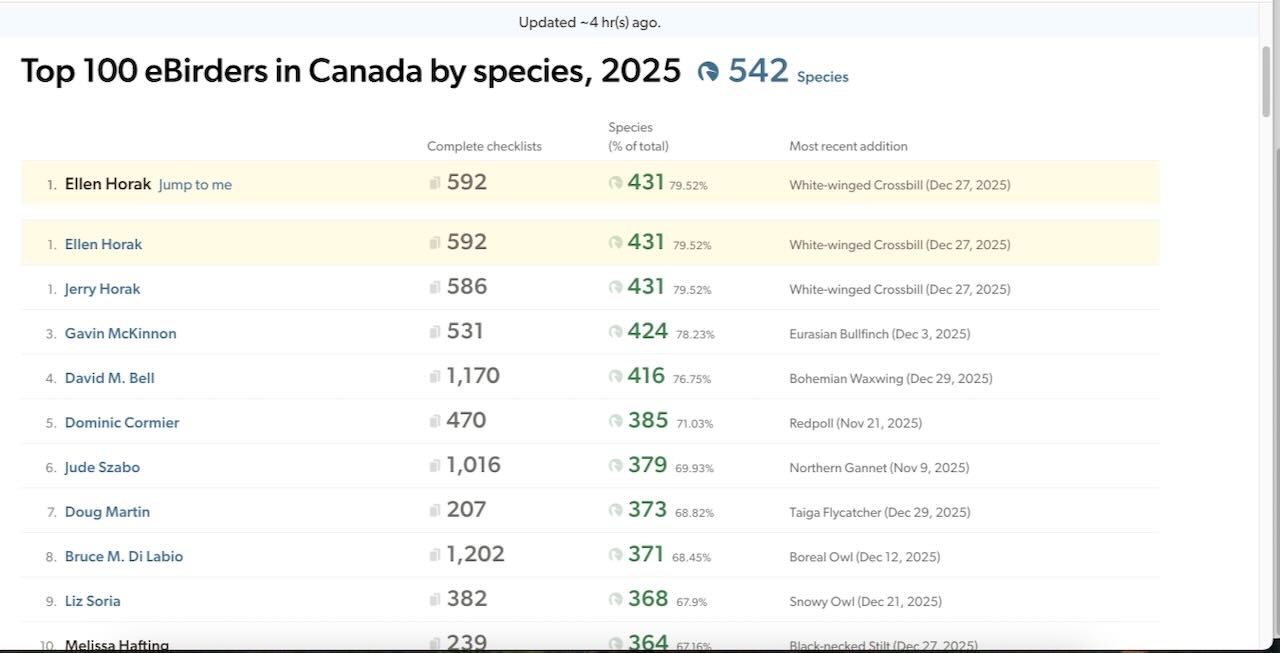Open David M. Bell's profile
The height and width of the screenshot is (653, 1280).
click(109, 378)
